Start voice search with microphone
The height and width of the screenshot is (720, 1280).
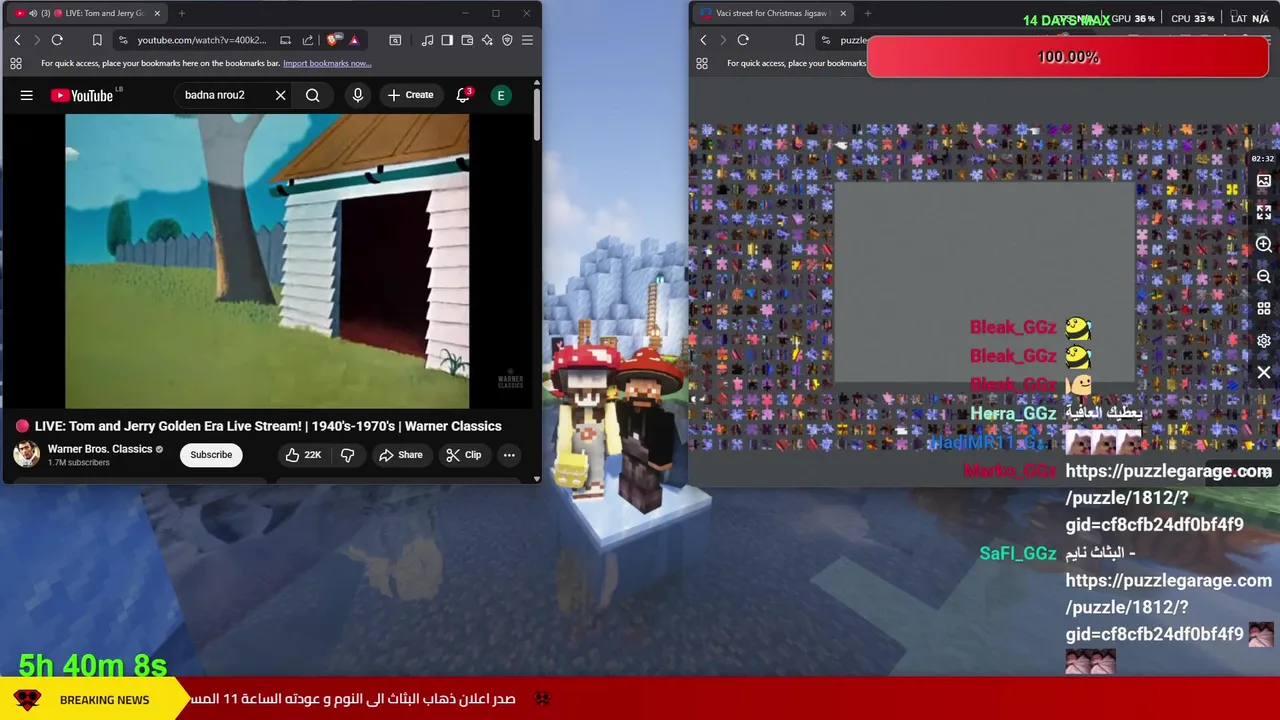tap(358, 95)
